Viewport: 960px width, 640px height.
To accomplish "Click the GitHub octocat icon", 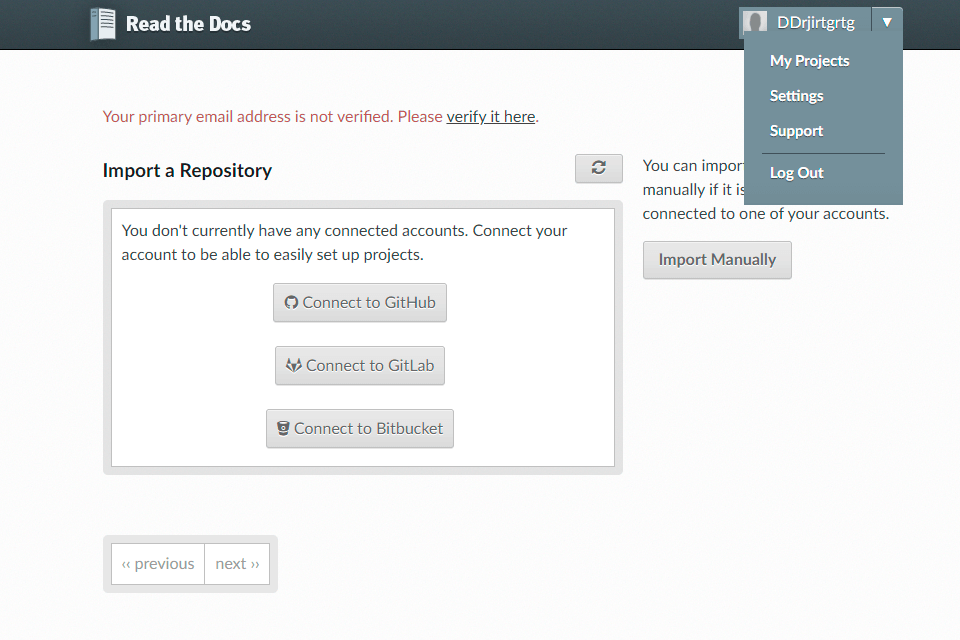I will (x=291, y=303).
